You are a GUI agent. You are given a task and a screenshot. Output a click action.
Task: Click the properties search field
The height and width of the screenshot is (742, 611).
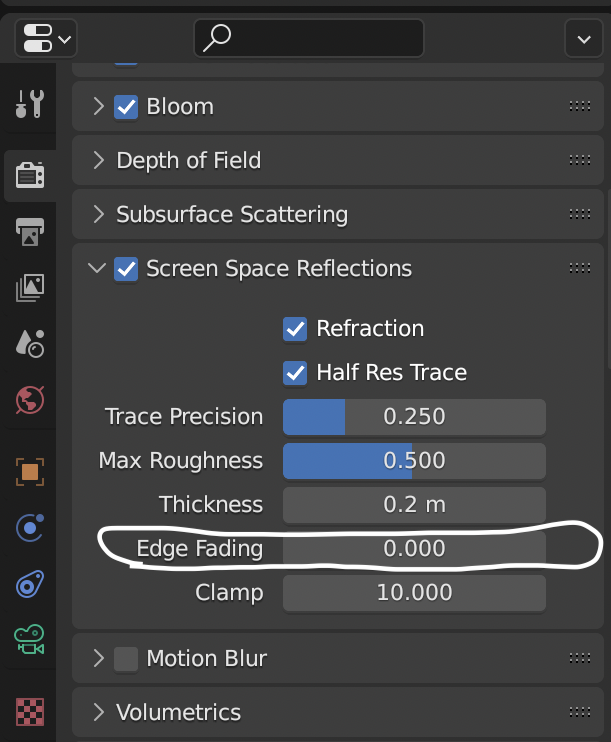[308, 38]
